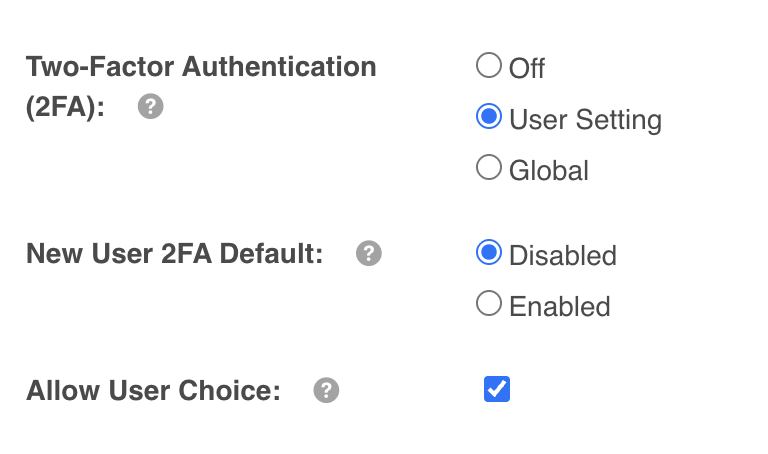Click the 'Off' option label text
This screenshot has width=768, height=454.
click(527, 68)
